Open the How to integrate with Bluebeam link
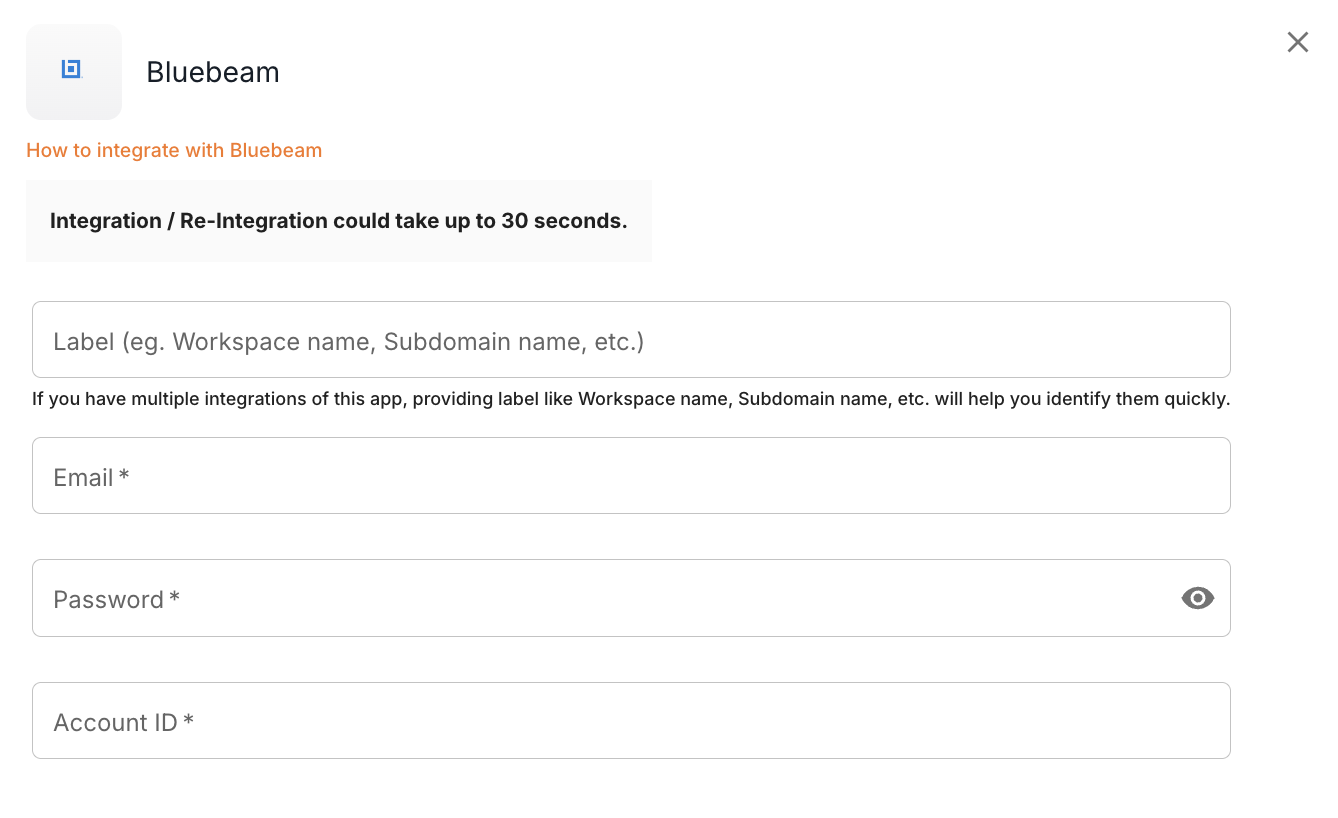 click(174, 150)
